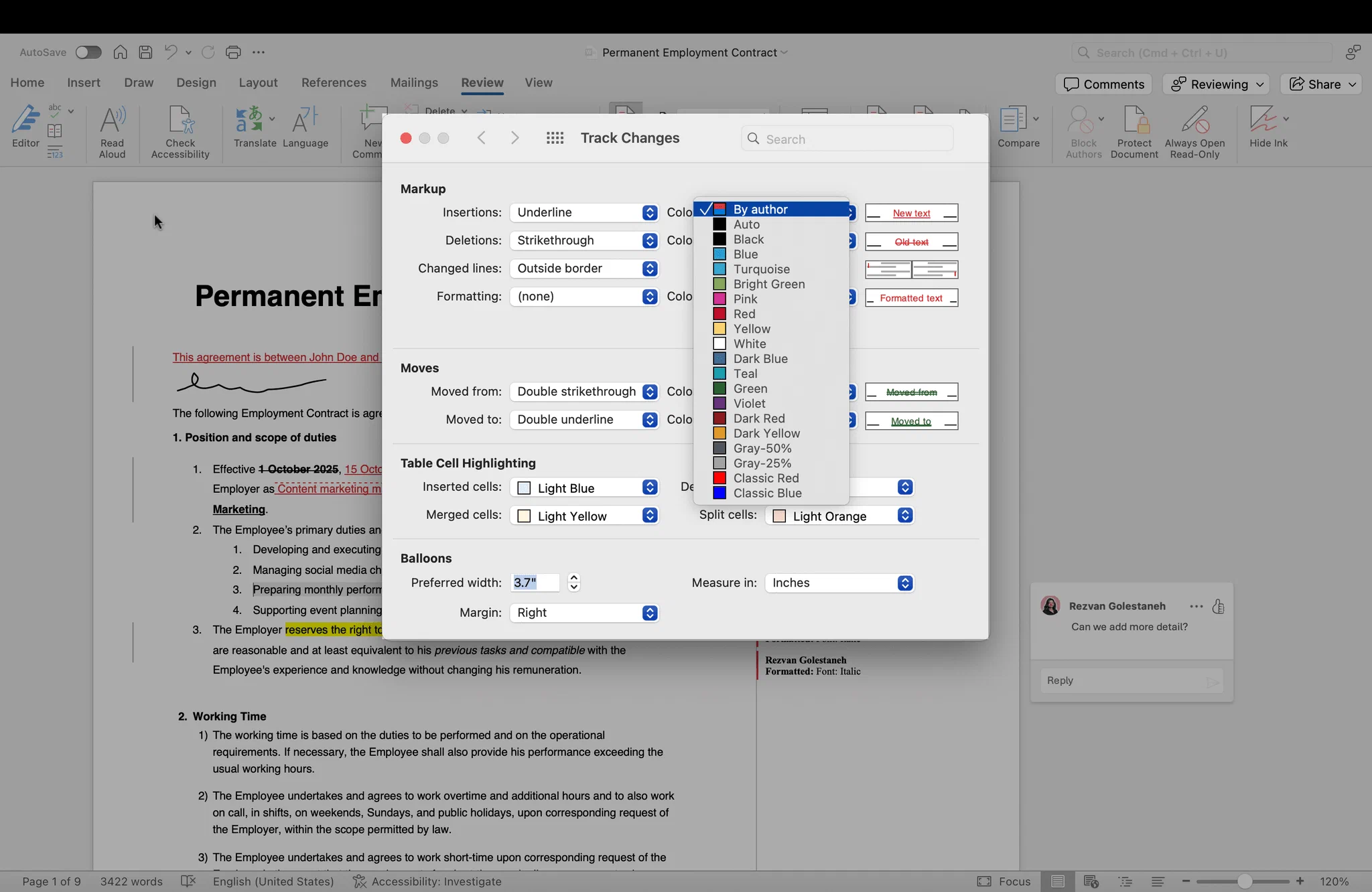
Task: Click the Search field in Track Changes
Action: (x=847, y=139)
